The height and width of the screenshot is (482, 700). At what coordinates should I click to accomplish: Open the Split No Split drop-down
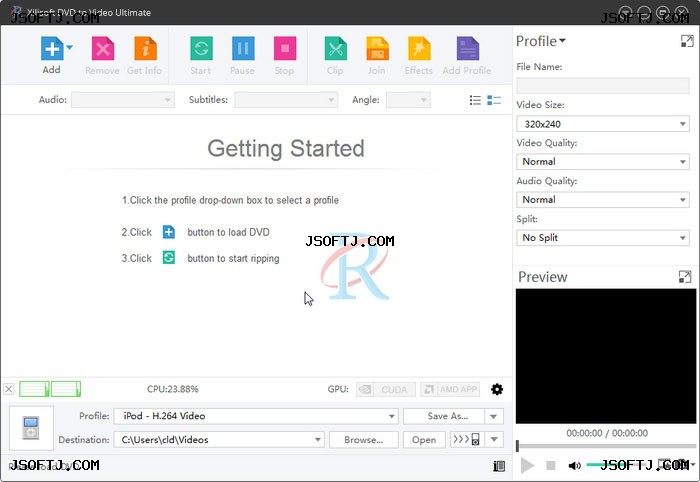point(603,237)
